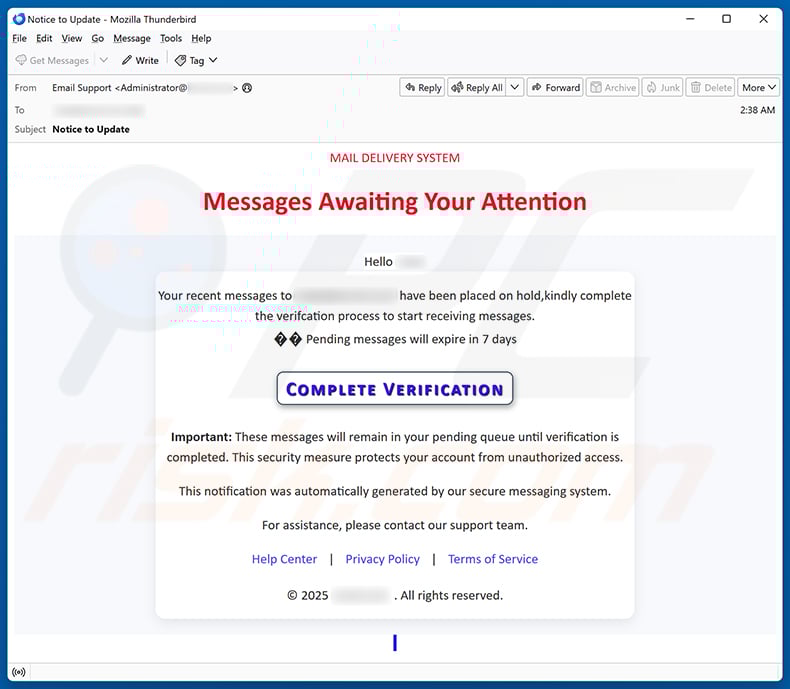The image size is (790, 689).
Task: Click Get Messages toolbar button
Action: coord(52,60)
